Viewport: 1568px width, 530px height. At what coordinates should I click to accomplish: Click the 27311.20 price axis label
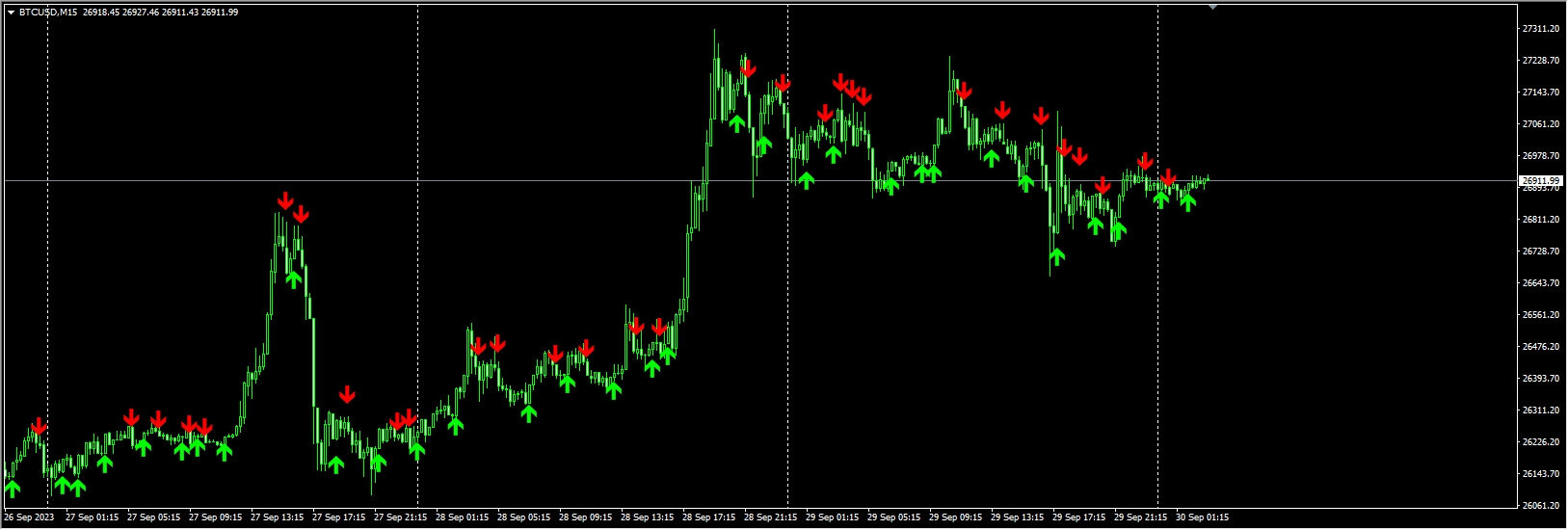click(x=1540, y=29)
